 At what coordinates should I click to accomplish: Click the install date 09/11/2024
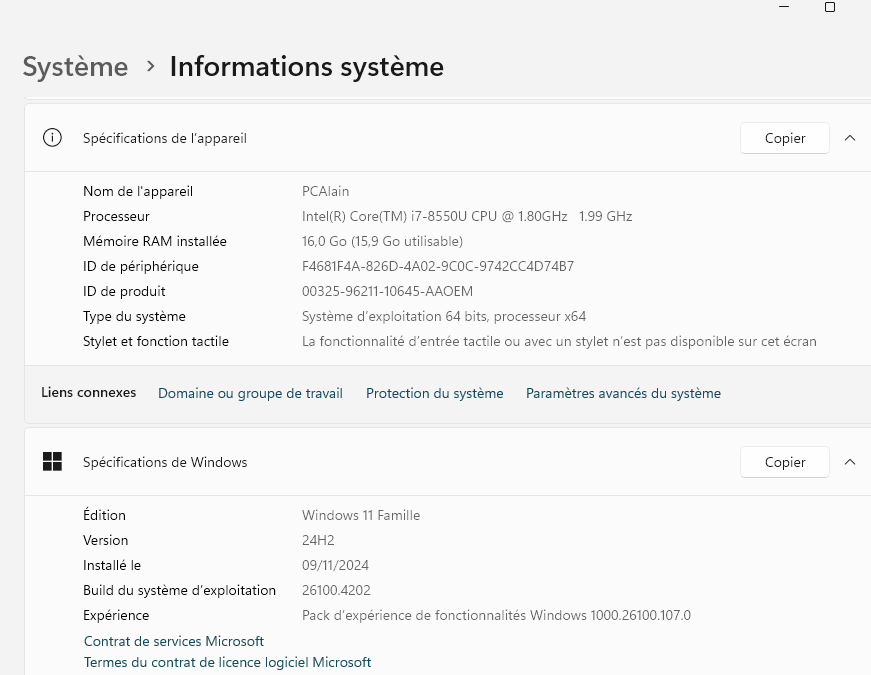(336, 565)
